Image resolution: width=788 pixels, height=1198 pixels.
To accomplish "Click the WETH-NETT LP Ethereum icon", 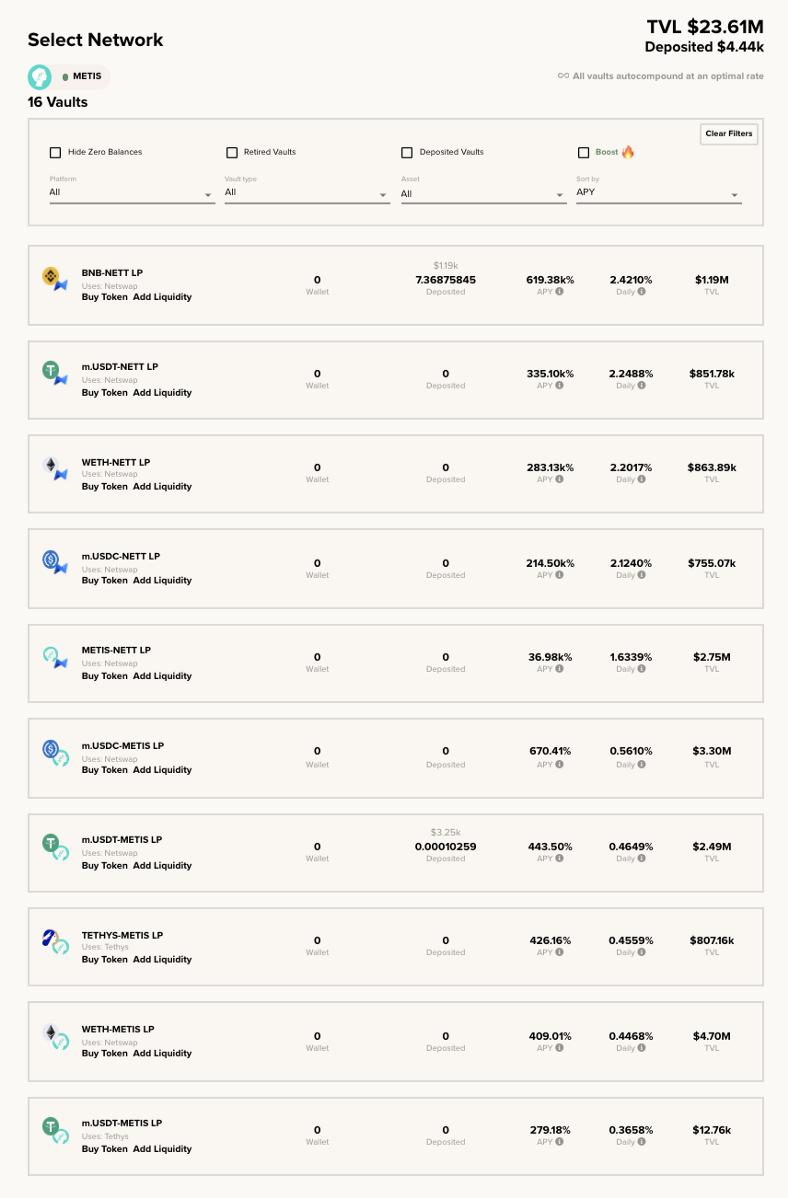I will 52,467.
